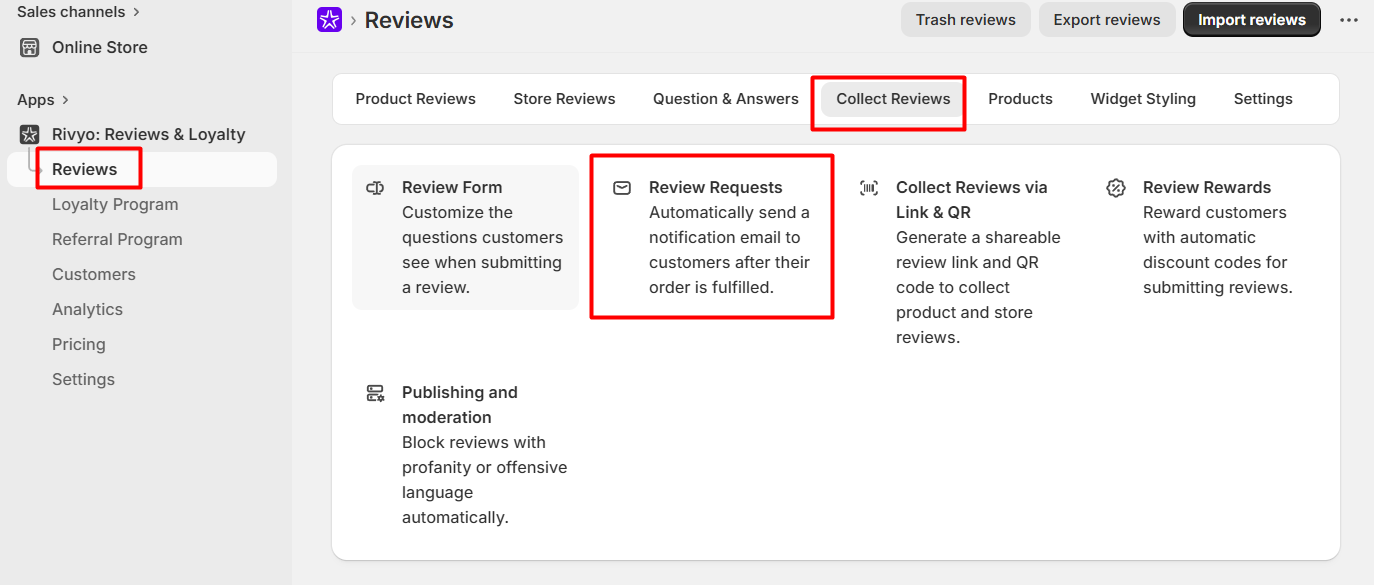Expand the Apps section chevron

tap(66, 100)
